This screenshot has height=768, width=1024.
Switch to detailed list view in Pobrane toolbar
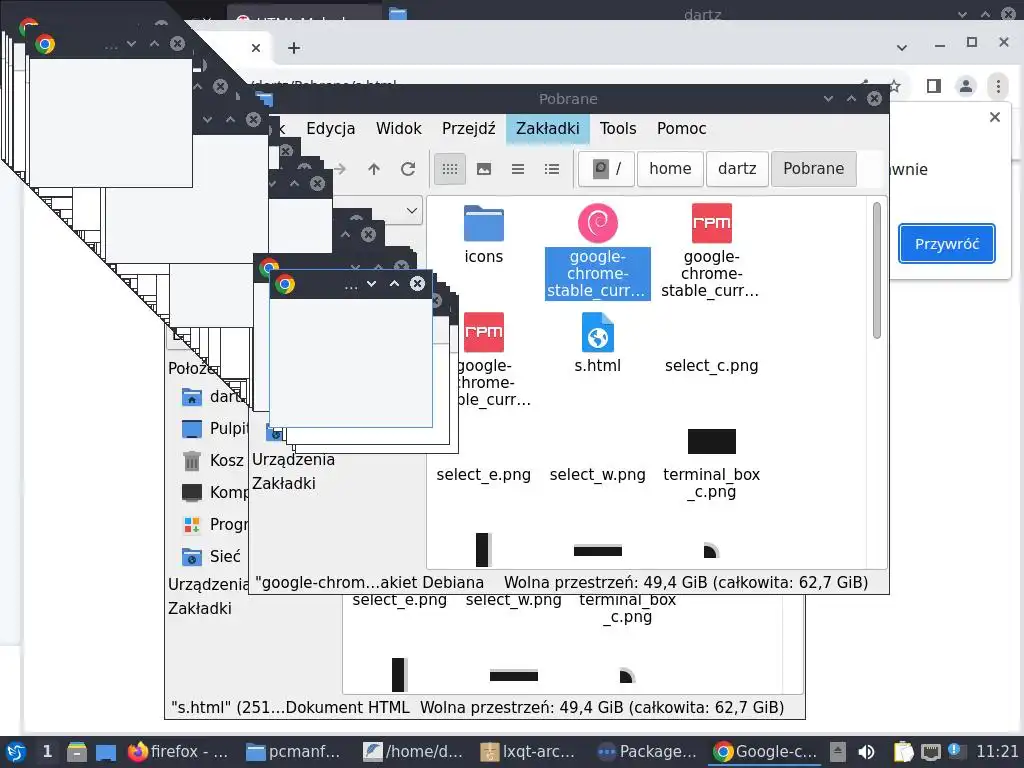552,169
